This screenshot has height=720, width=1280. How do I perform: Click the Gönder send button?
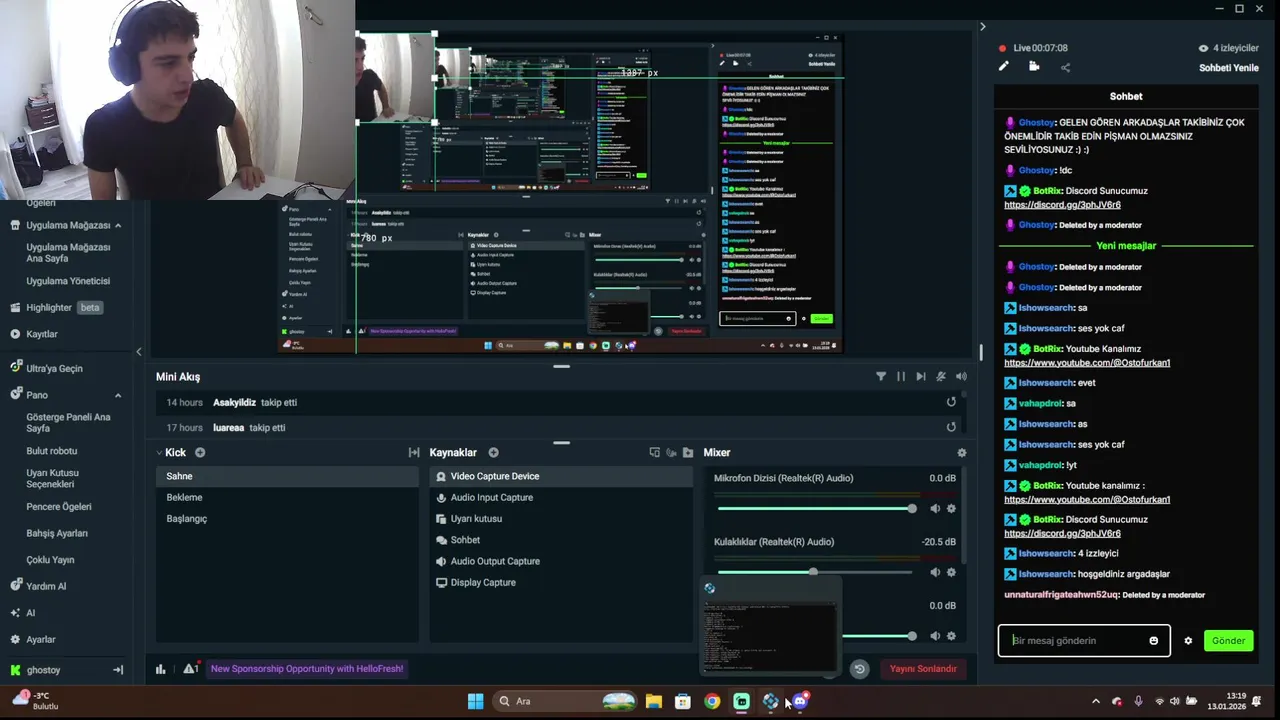pyautogui.click(x=1228, y=641)
